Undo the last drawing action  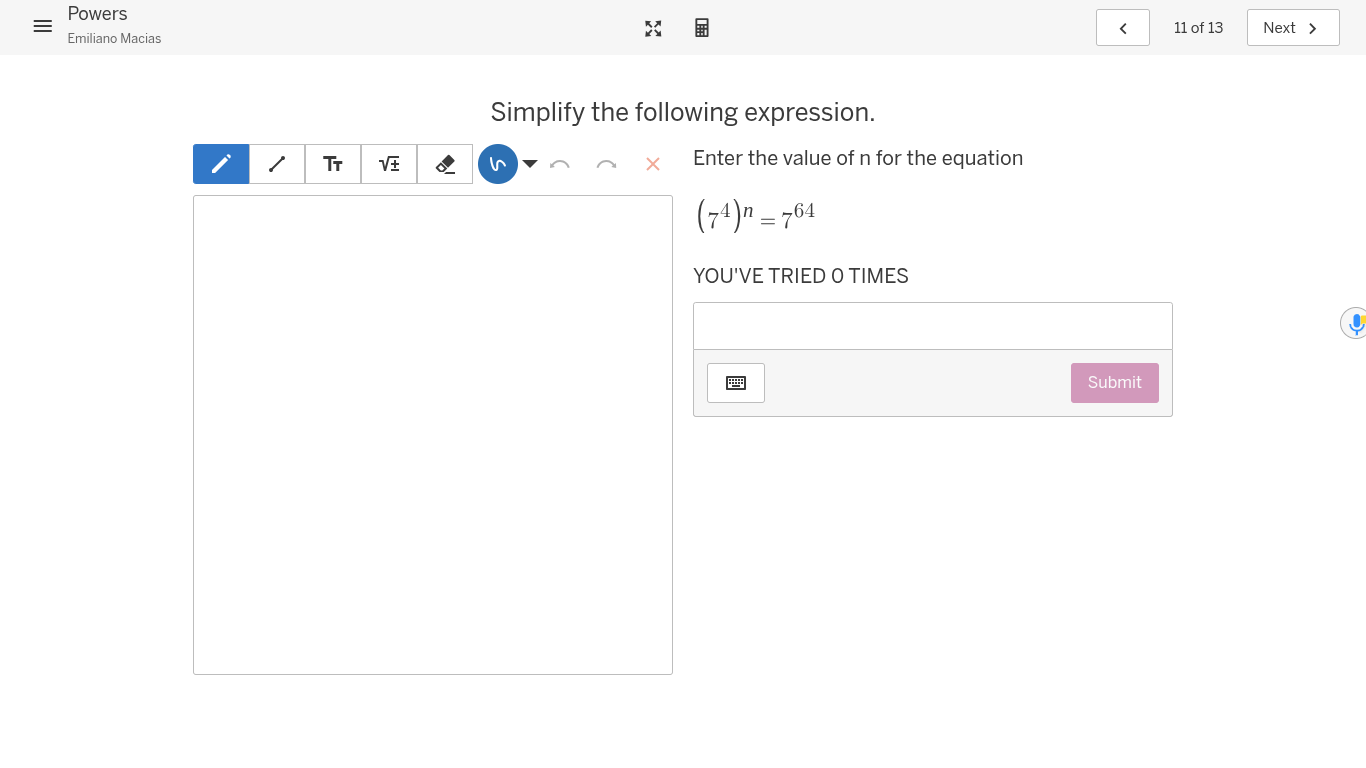click(560, 164)
